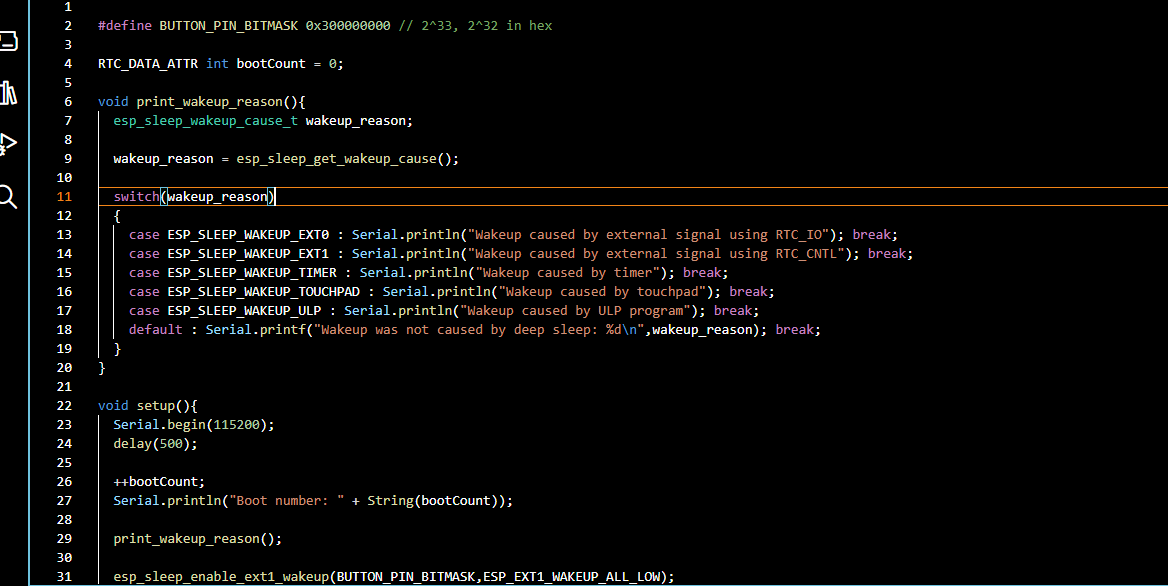Click the break keyword on line 18
The width and height of the screenshot is (1168, 586).
[x=795, y=330]
